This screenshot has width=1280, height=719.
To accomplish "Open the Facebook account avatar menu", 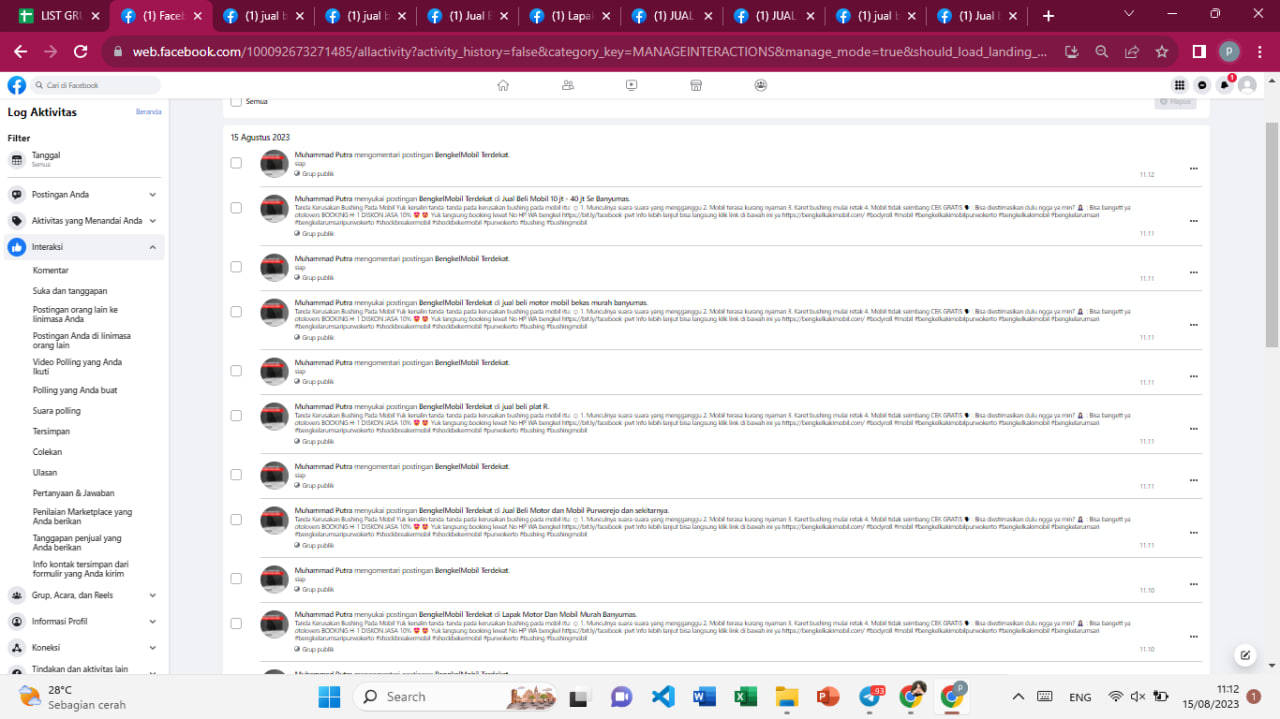I will (x=1247, y=85).
